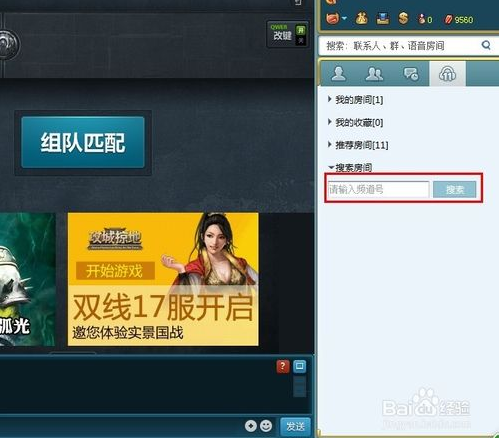
Task: Click the gold dollar sign icon
Action: (403, 18)
